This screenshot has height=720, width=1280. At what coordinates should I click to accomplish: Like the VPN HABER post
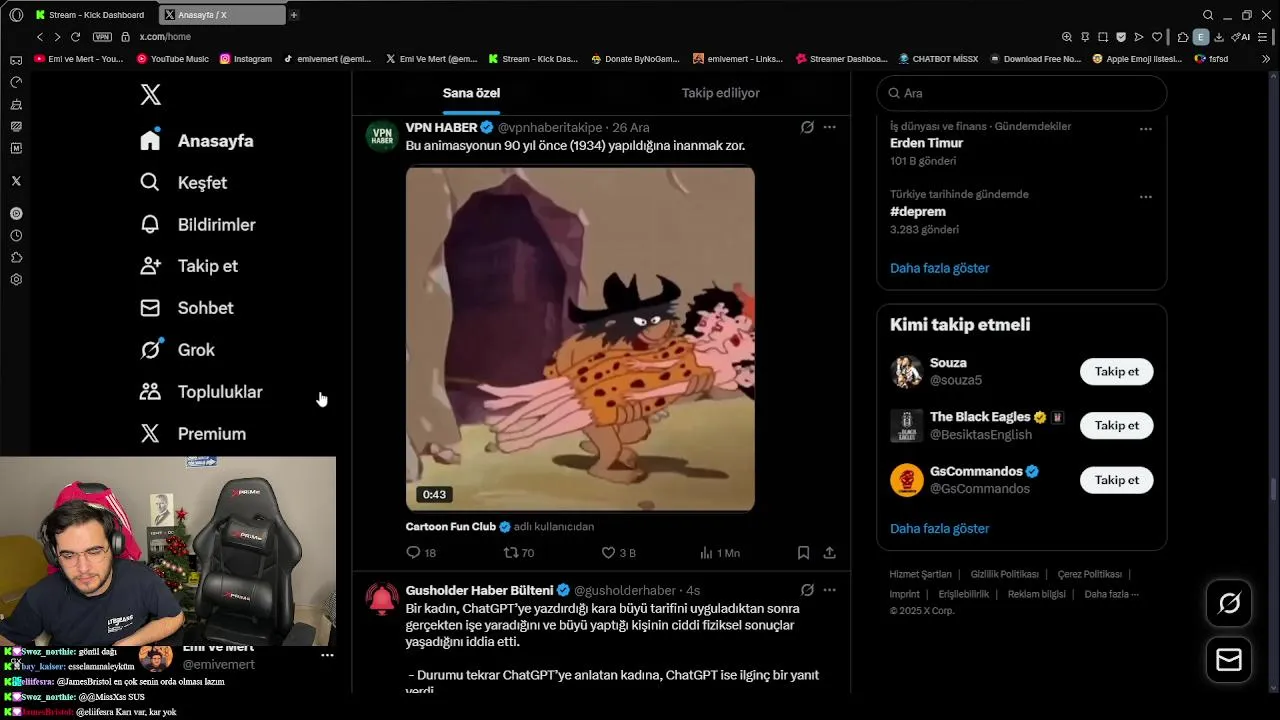[x=618, y=553]
